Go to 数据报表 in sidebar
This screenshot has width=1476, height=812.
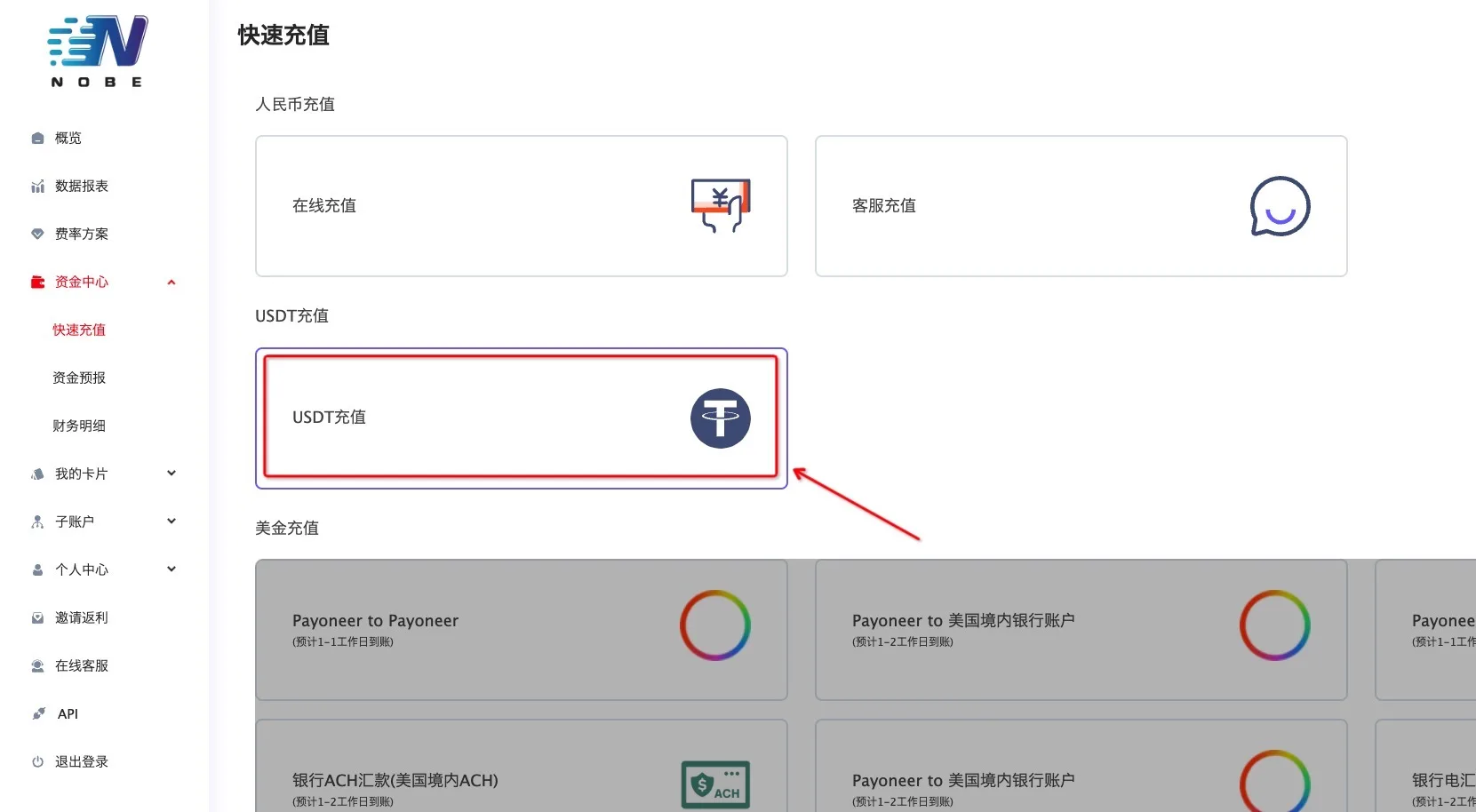(x=82, y=186)
